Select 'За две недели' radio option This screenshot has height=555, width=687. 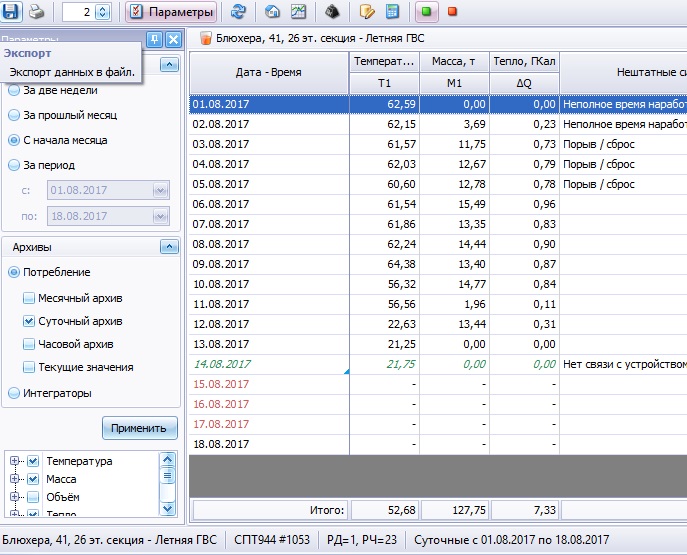(53, 90)
